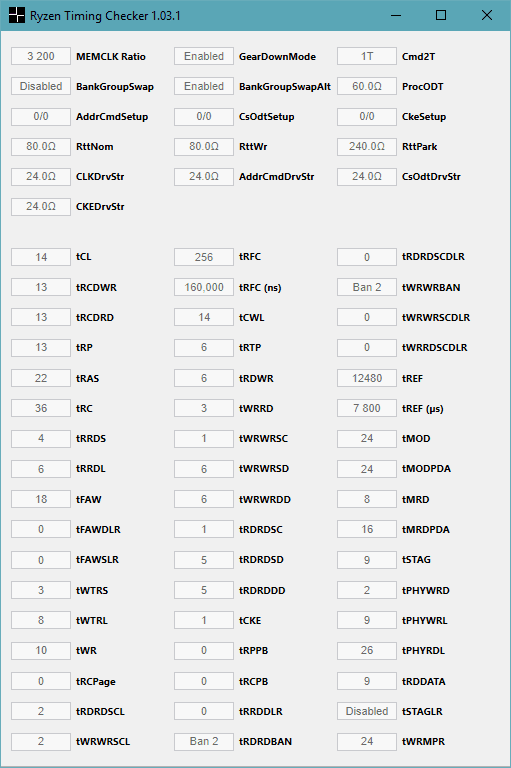Click the CKEDrvStr 24.0Ω field
Screen dimensions: 511x768
tap(41, 206)
